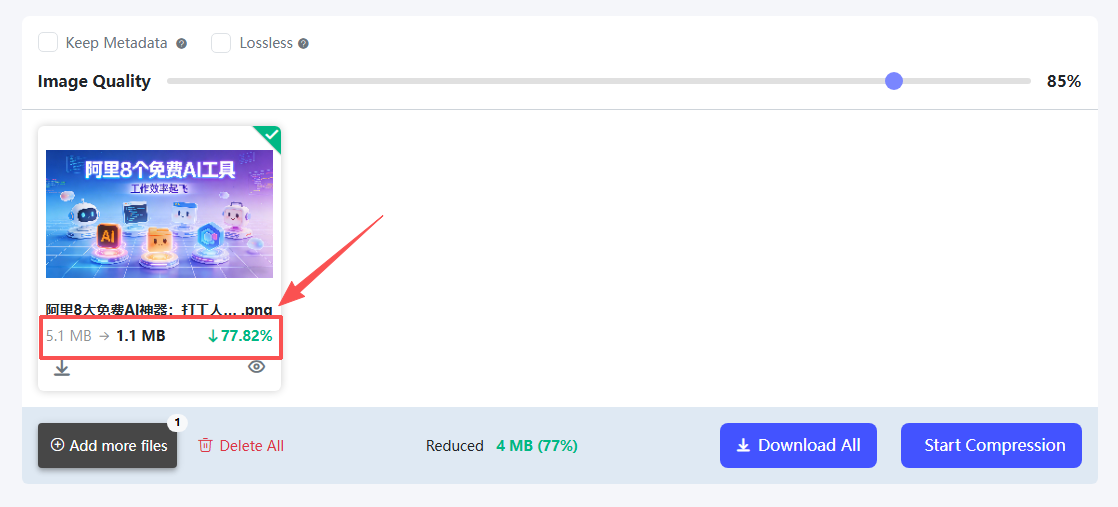The image size is (1118, 507).
Task: Preview the image with the eye icon
Action: 257,367
